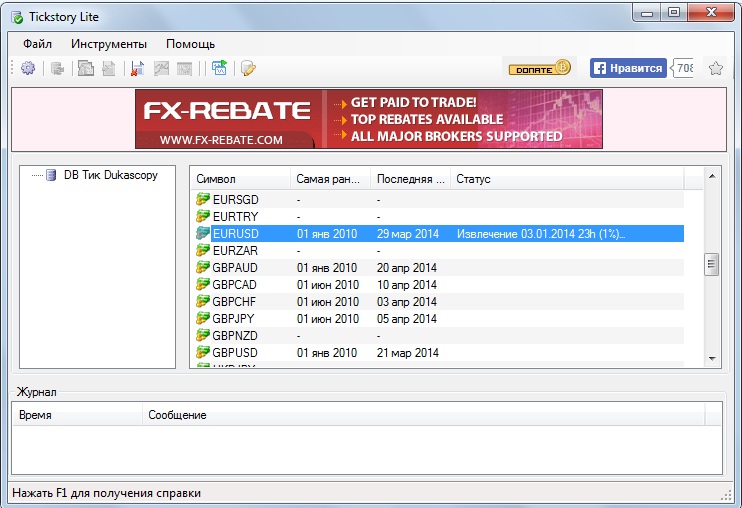Click the star favorite icon in toolbar
Screen dimensions: 742x508
(716, 69)
